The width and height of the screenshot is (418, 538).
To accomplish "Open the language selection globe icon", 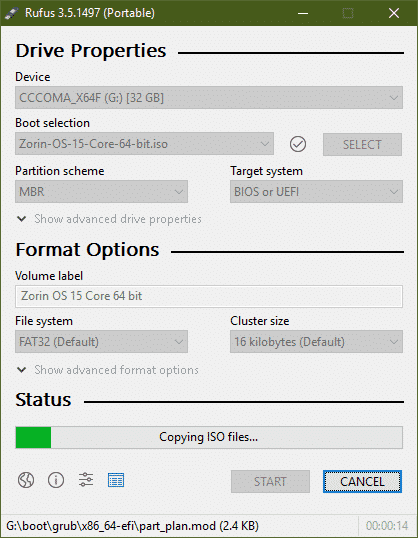I will (x=26, y=480).
